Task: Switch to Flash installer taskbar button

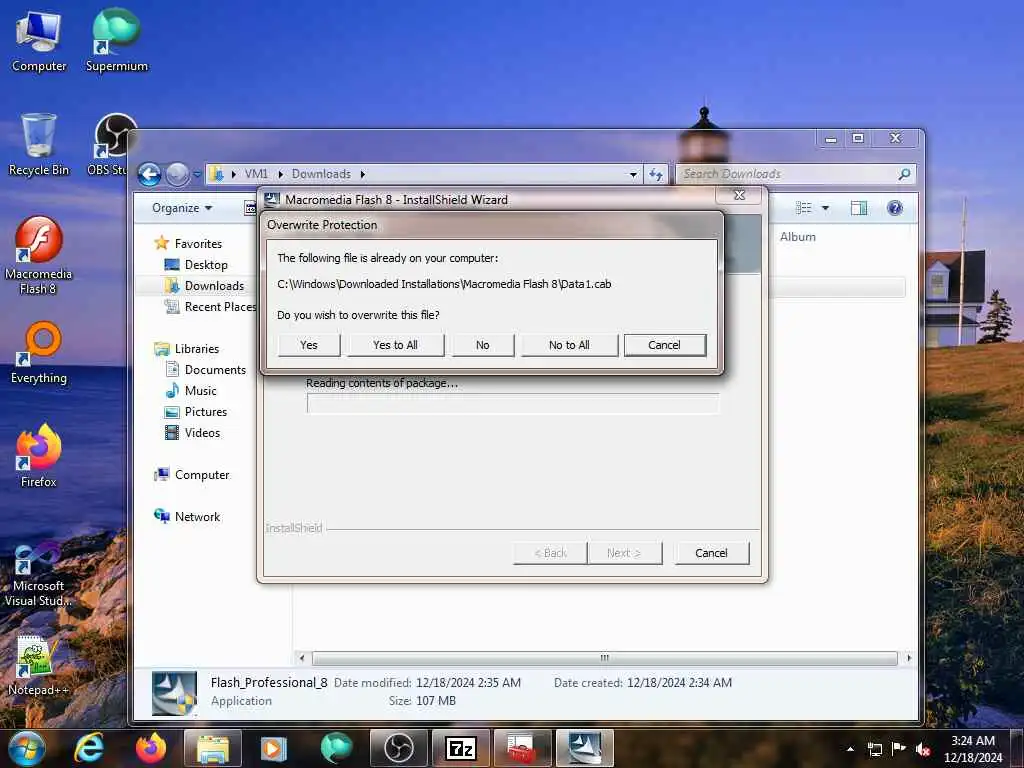Action: point(584,748)
